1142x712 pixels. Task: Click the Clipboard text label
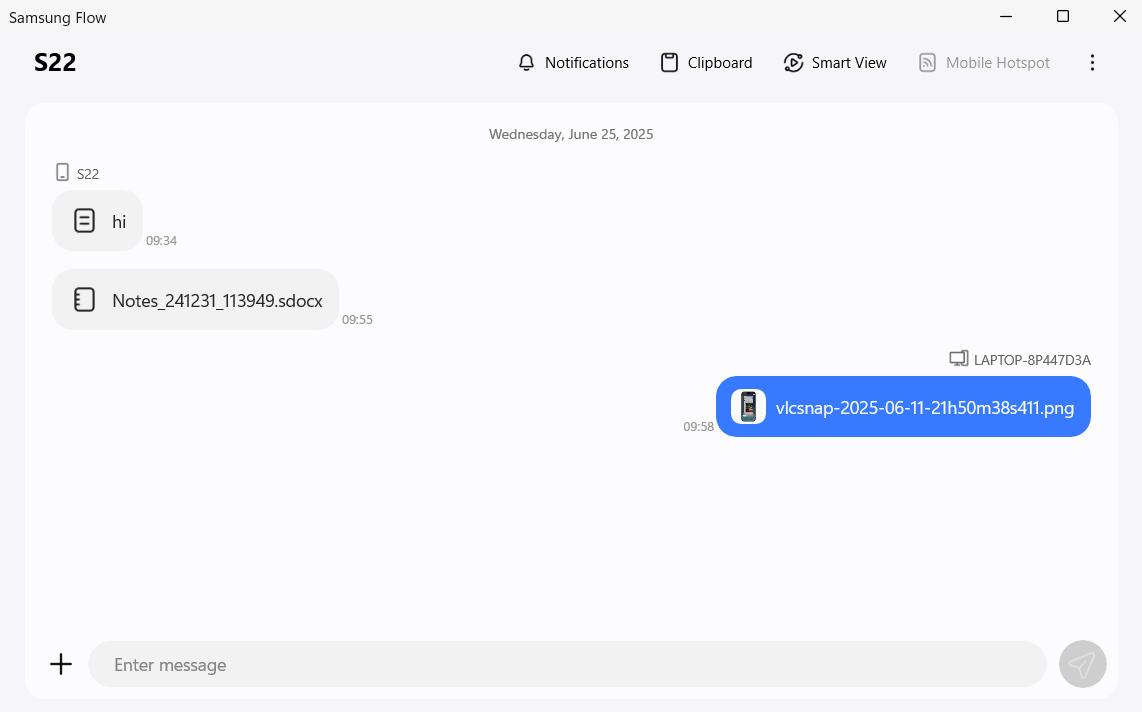point(720,62)
